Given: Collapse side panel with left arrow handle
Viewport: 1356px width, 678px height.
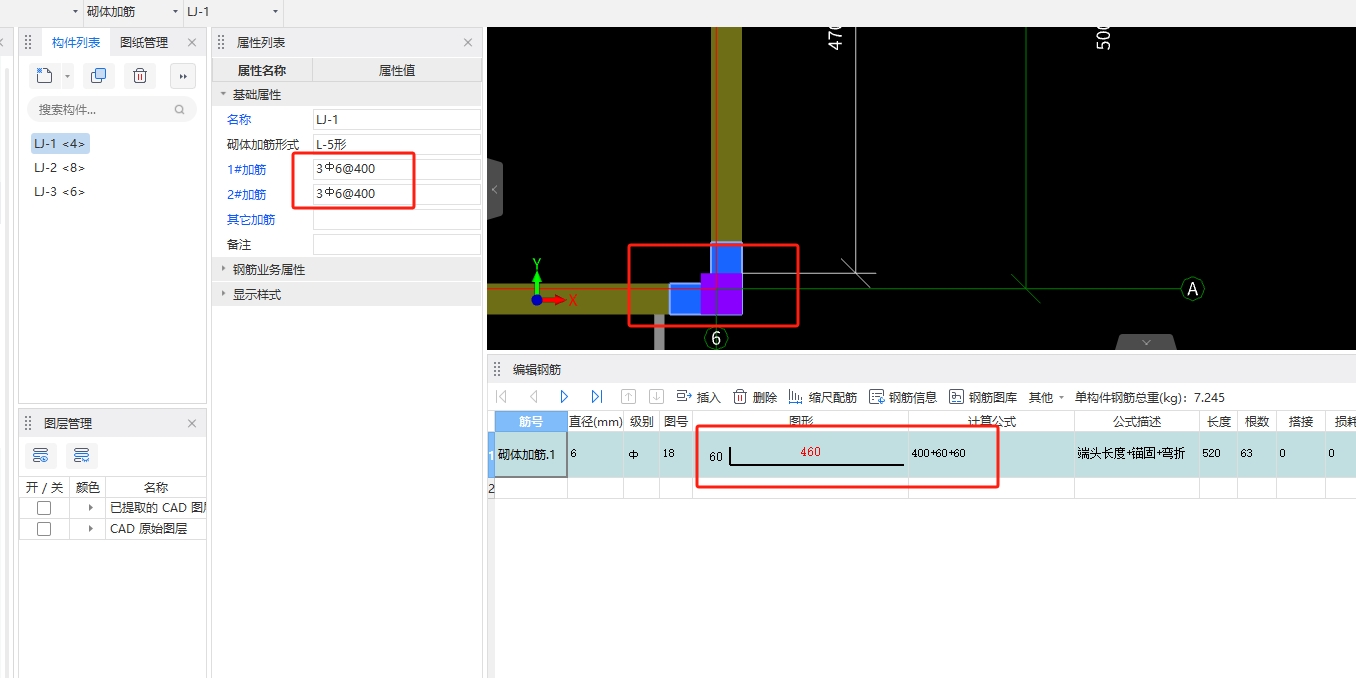Looking at the screenshot, I should click(495, 189).
